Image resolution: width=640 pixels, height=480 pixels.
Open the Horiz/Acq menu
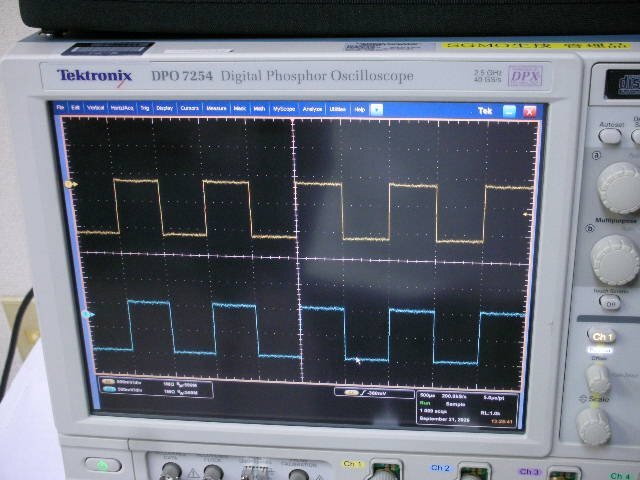(122, 108)
